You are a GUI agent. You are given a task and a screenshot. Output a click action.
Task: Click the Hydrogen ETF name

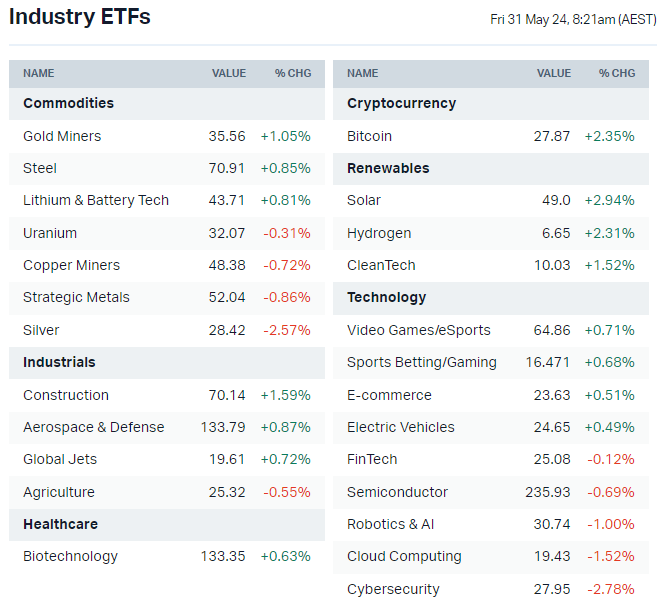coord(379,233)
